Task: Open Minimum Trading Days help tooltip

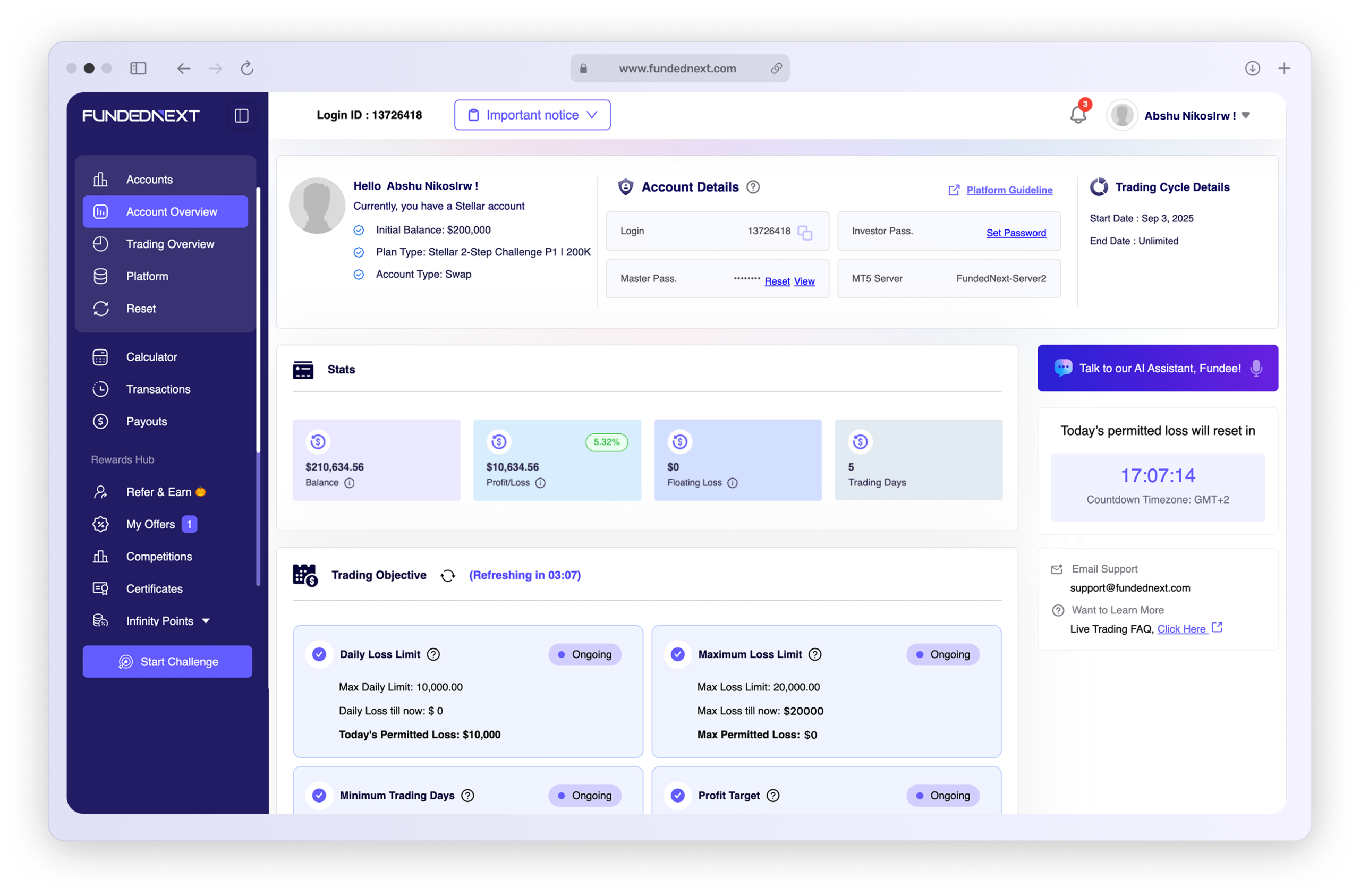Action: pyautogui.click(x=468, y=796)
